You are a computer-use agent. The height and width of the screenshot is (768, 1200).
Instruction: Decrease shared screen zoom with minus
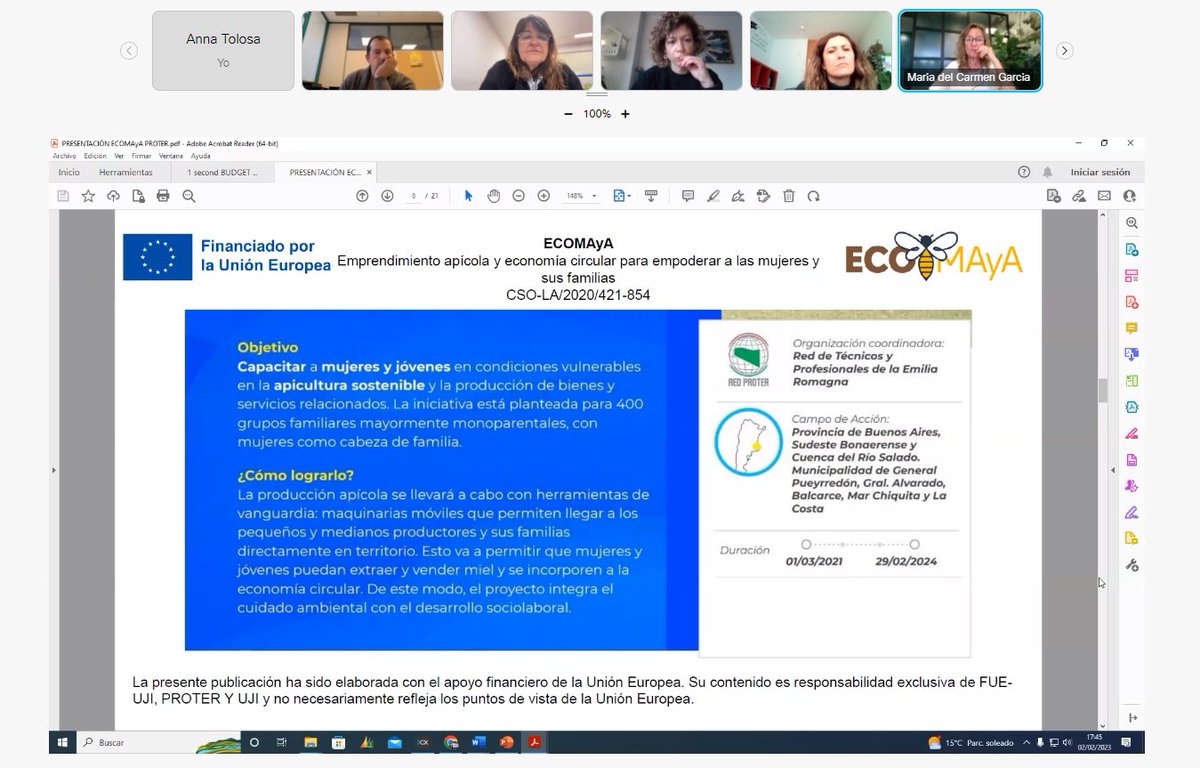568,114
